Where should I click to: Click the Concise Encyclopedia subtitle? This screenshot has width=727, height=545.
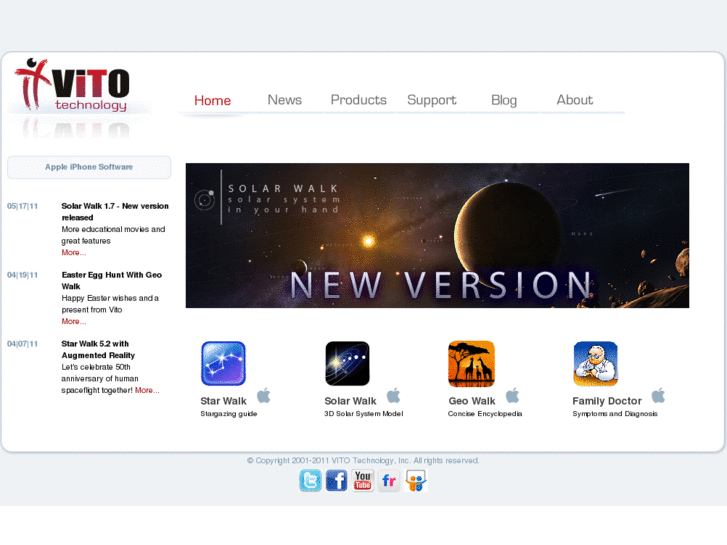(x=485, y=414)
